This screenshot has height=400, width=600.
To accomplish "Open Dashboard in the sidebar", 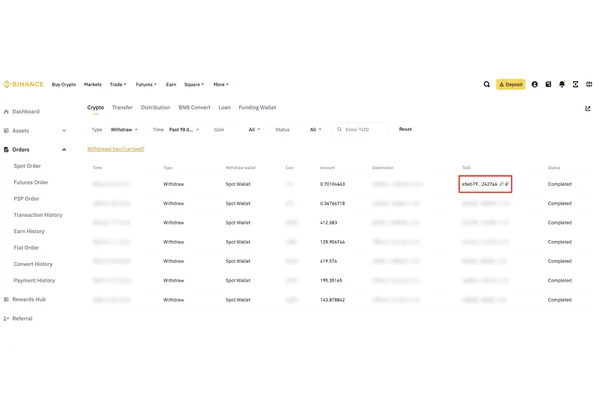I will pyautogui.click(x=26, y=112).
